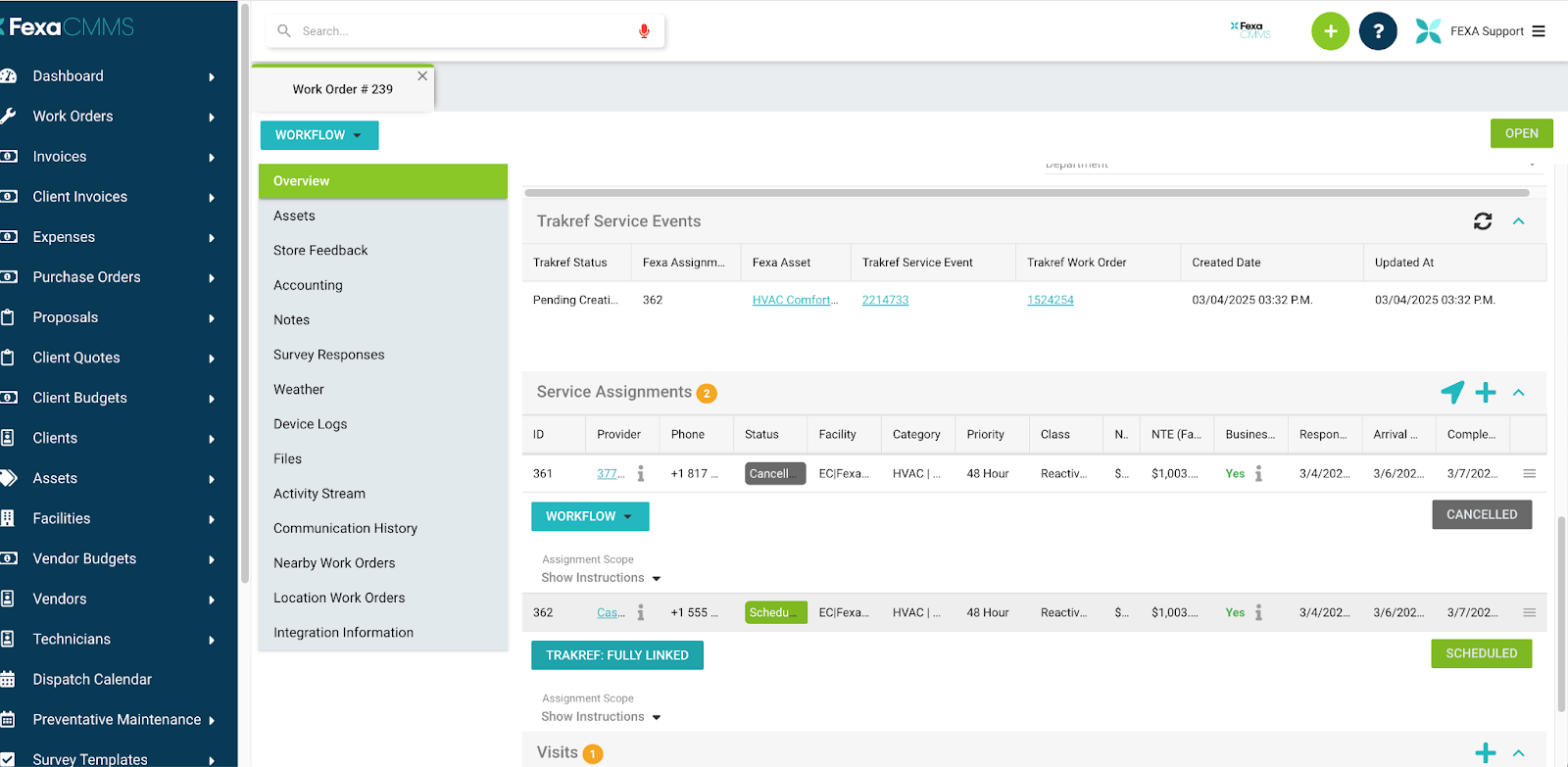This screenshot has width=1568, height=767.
Task: Click the OPEN status button
Action: point(1521,133)
